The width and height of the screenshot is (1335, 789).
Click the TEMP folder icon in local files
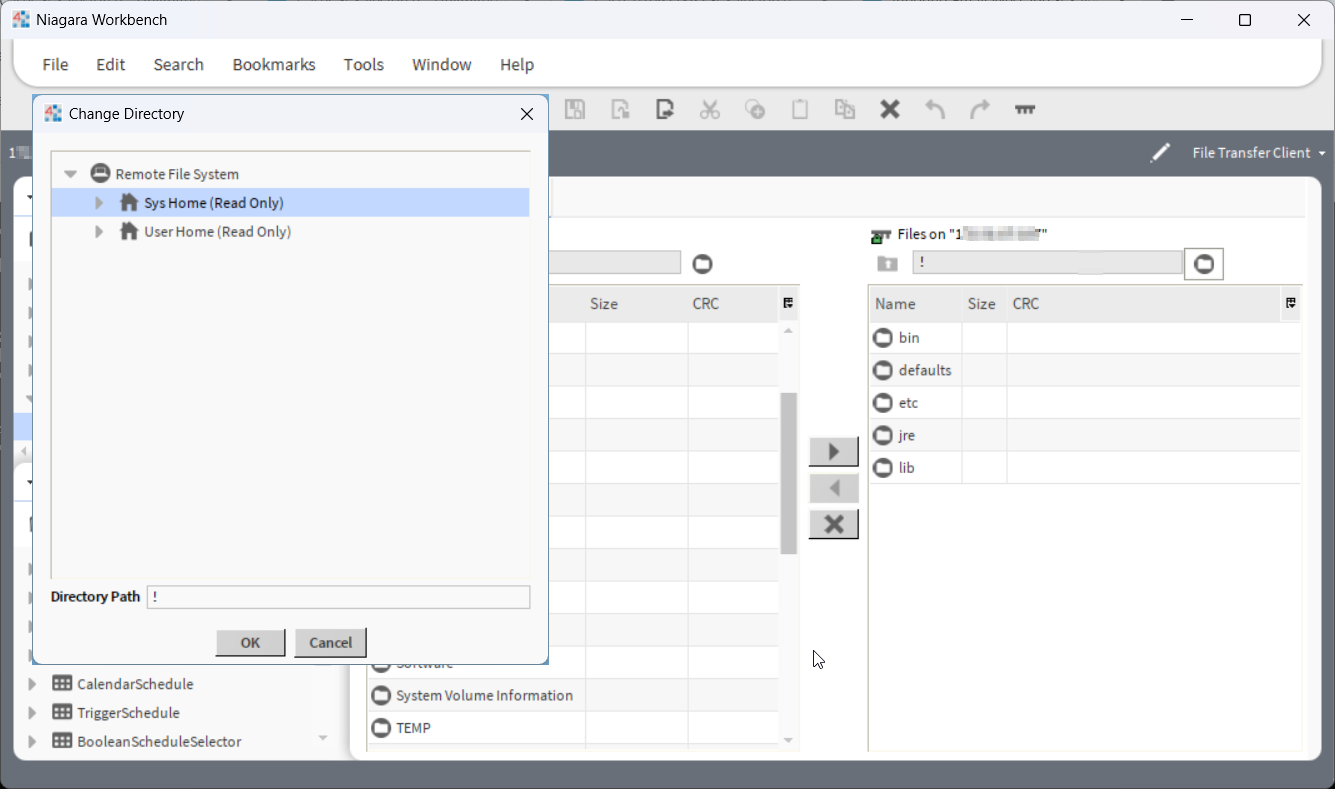[x=381, y=728]
